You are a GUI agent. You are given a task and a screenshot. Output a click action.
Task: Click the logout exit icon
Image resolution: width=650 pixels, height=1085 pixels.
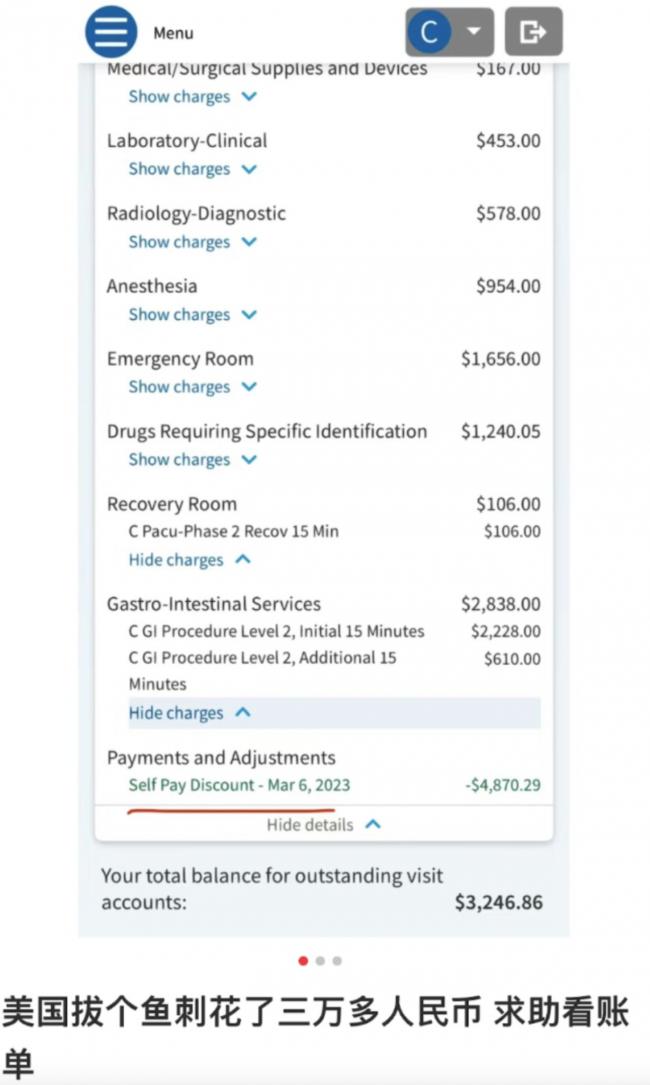pos(533,31)
